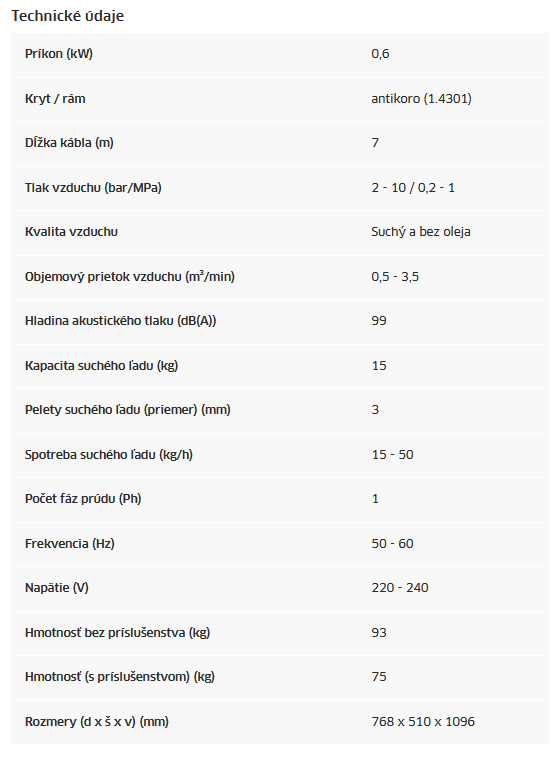Select the Príkon (kW) row label
Image resolution: width=555 pixels, height=767 pixels.
[x=59, y=54]
